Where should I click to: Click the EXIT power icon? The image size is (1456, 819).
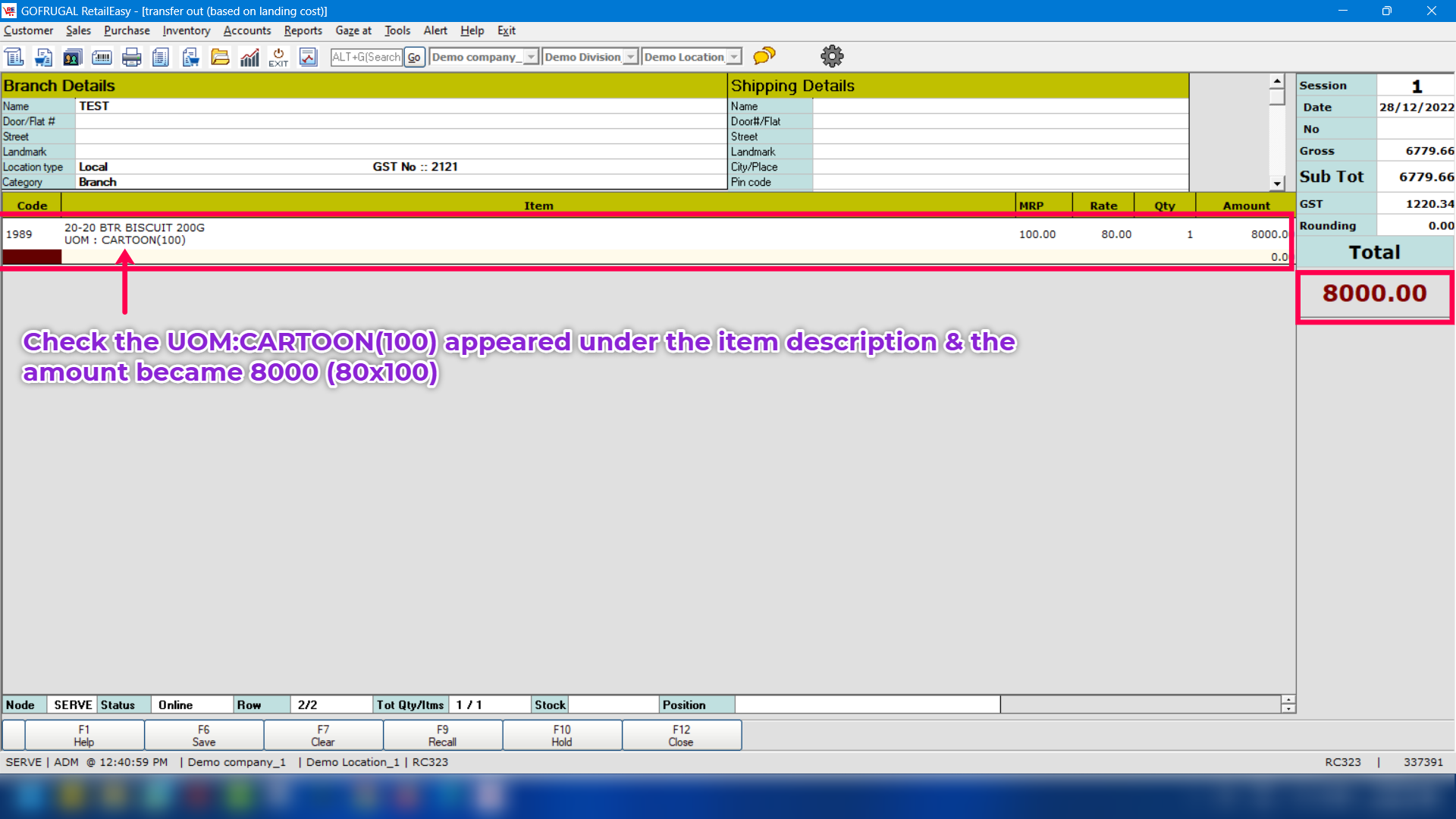[278, 57]
